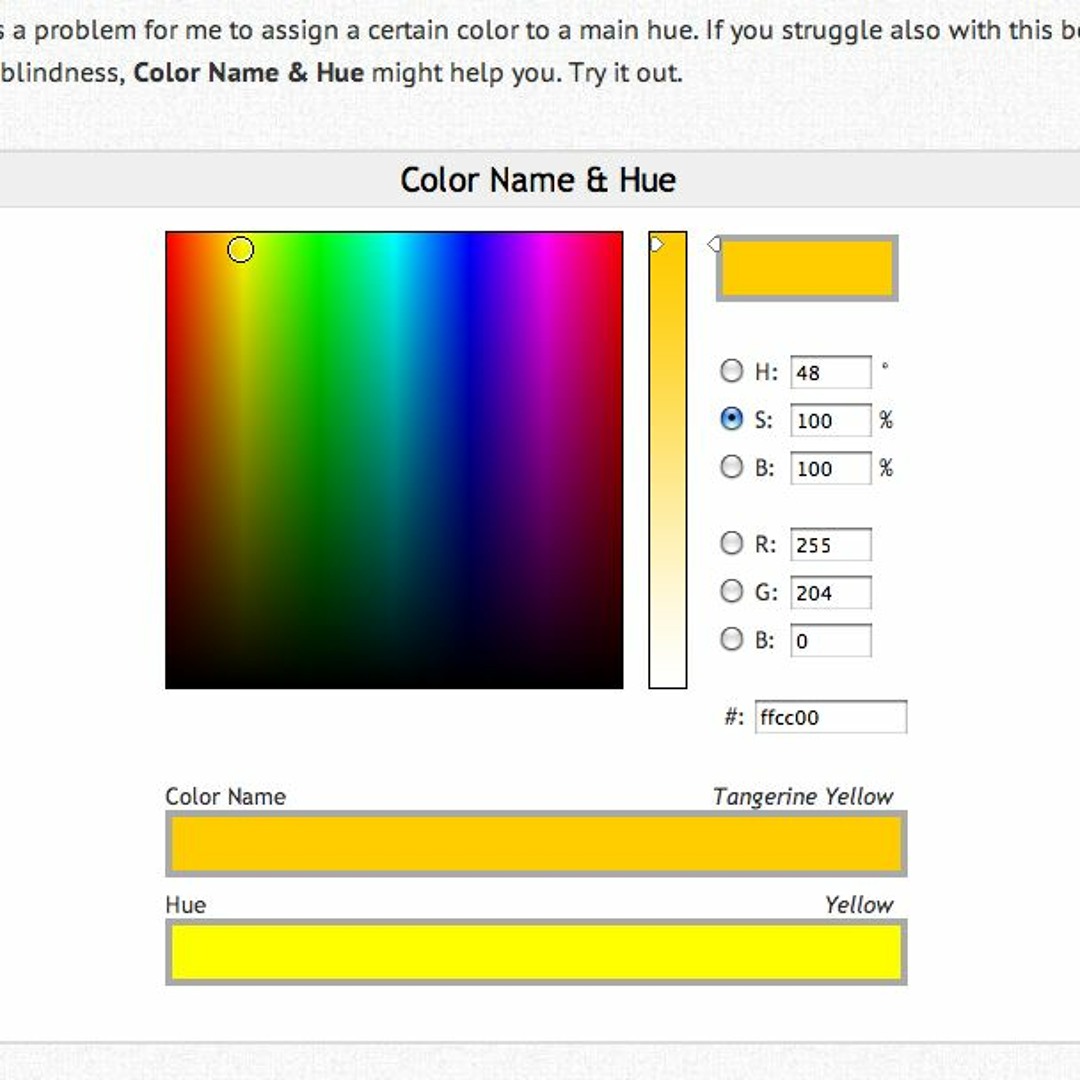Click the current color preview swatch
This screenshot has height=1080, width=1080.
pos(806,268)
